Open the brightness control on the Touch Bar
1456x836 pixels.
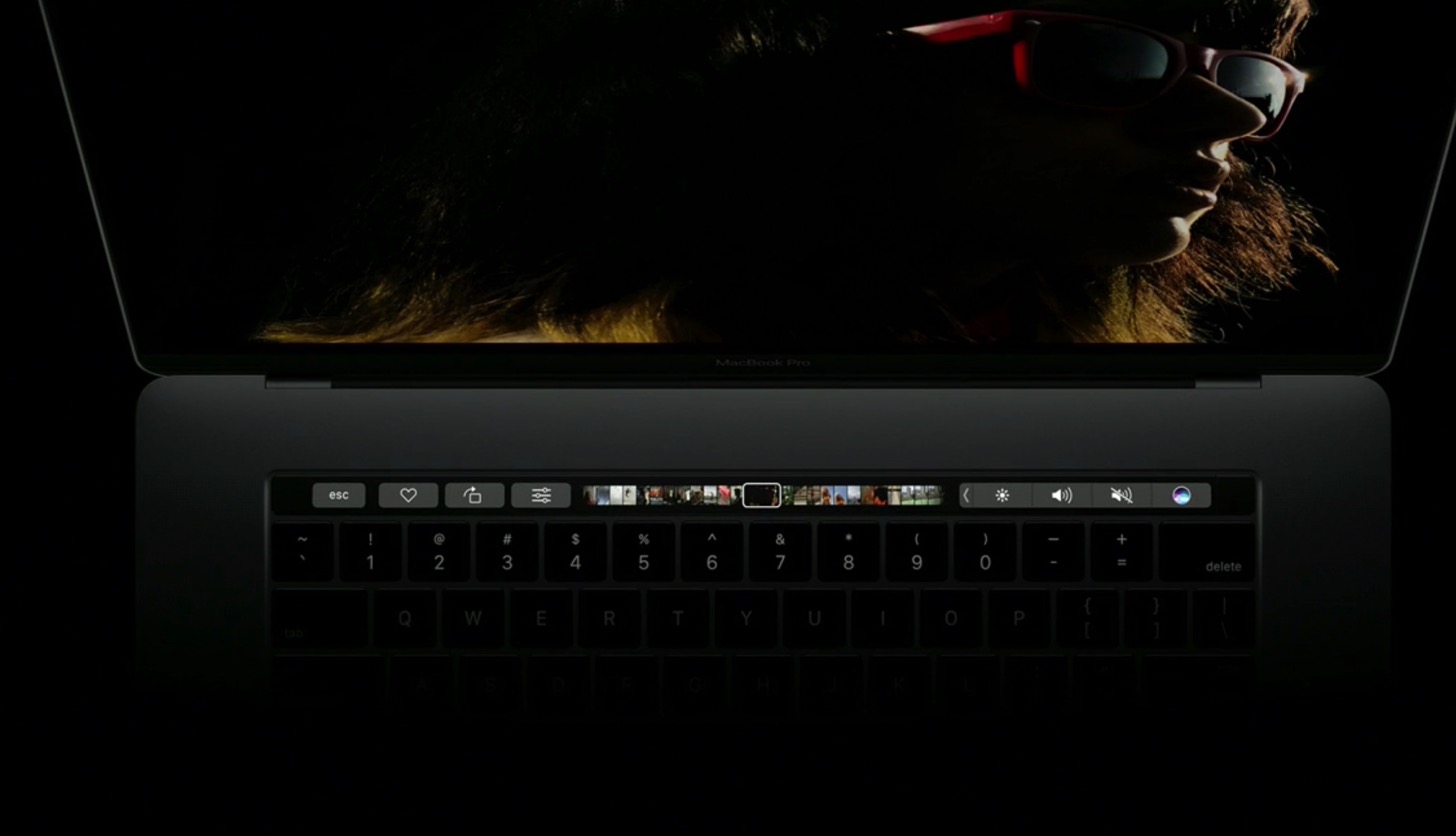pos(1002,495)
